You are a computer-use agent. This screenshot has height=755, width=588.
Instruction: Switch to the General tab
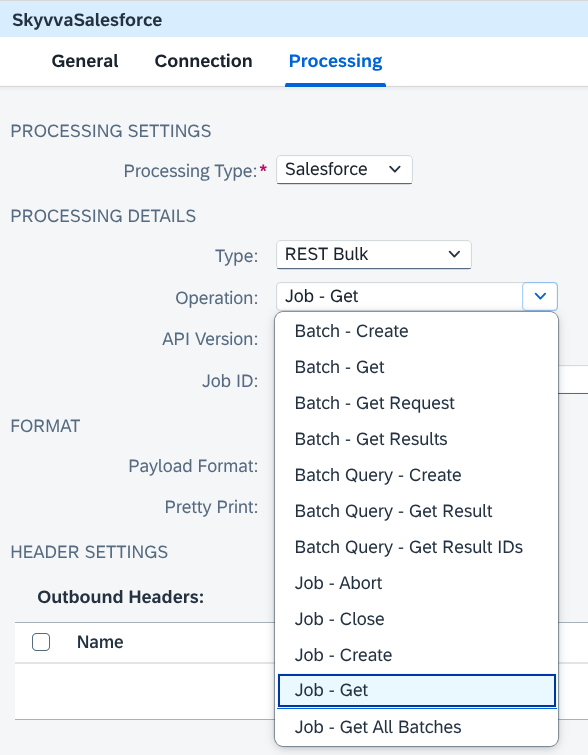coord(85,61)
